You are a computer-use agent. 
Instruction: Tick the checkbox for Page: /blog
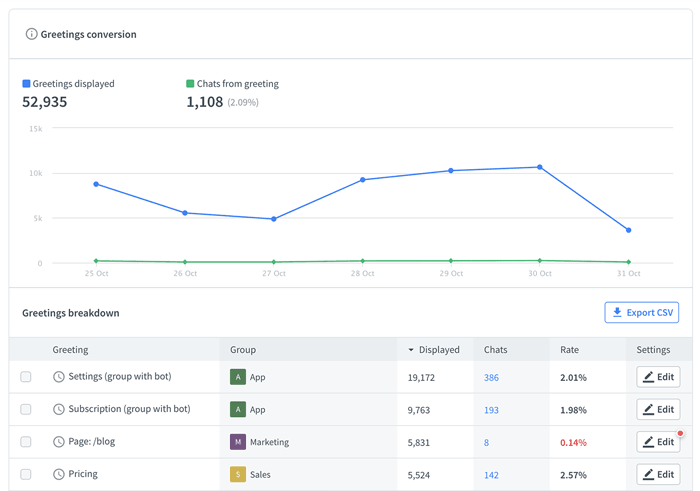tap(26, 442)
